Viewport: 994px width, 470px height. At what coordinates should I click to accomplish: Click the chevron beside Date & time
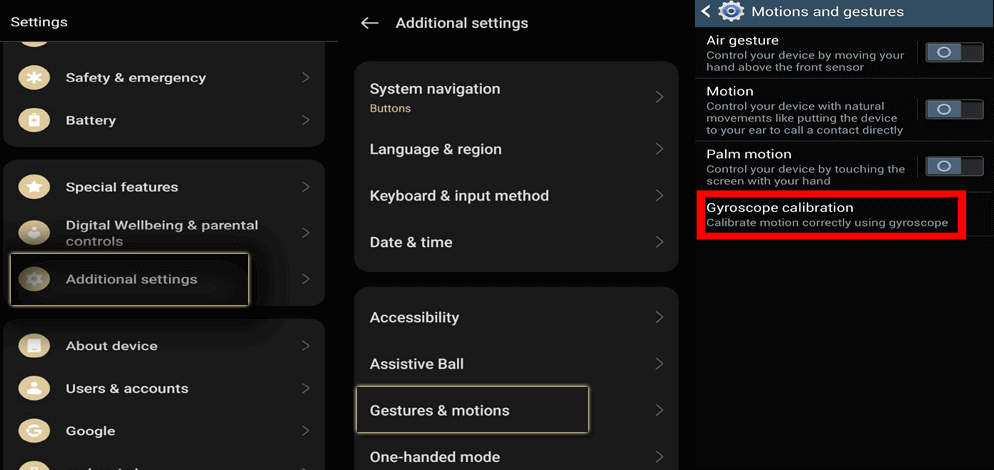[659, 242]
